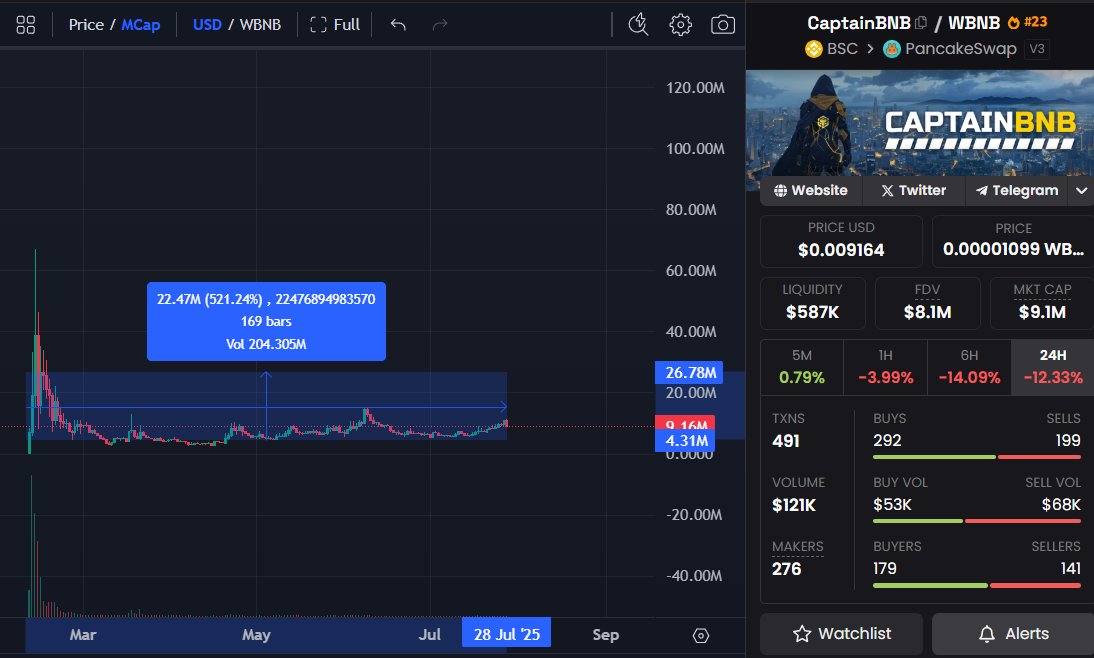Click the CaptainBNB token name title
The height and width of the screenshot is (658, 1094).
tap(859, 23)
